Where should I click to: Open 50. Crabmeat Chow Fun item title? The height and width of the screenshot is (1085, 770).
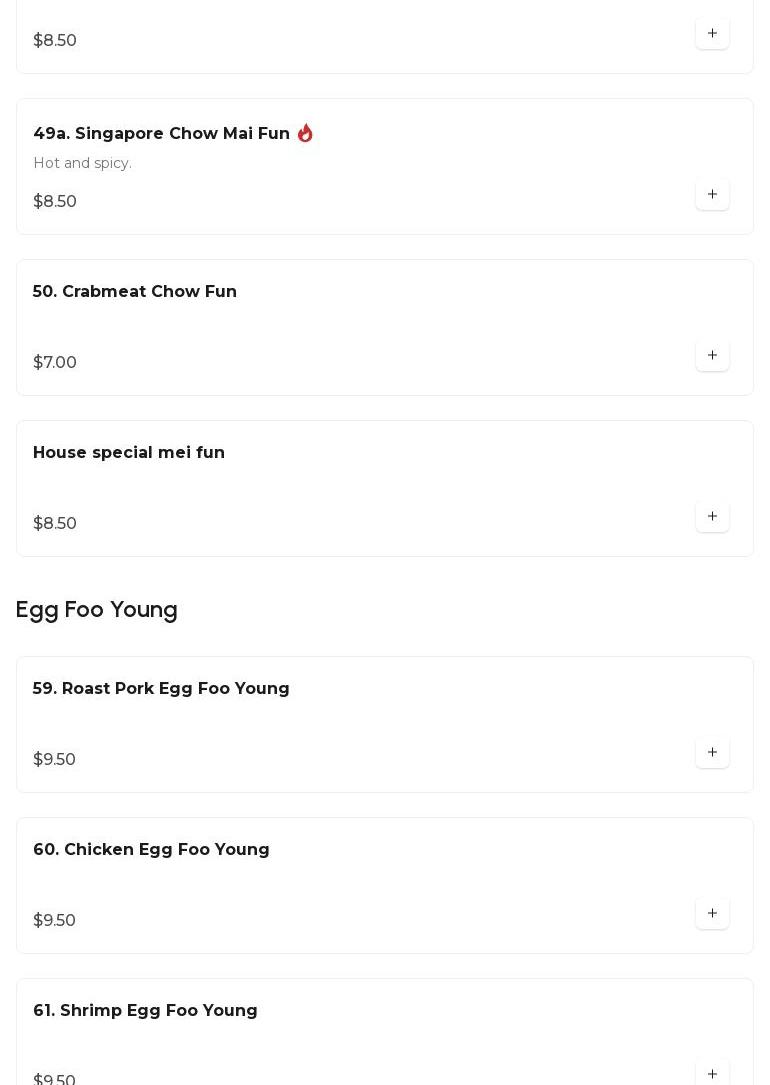(x=135, y=292)
